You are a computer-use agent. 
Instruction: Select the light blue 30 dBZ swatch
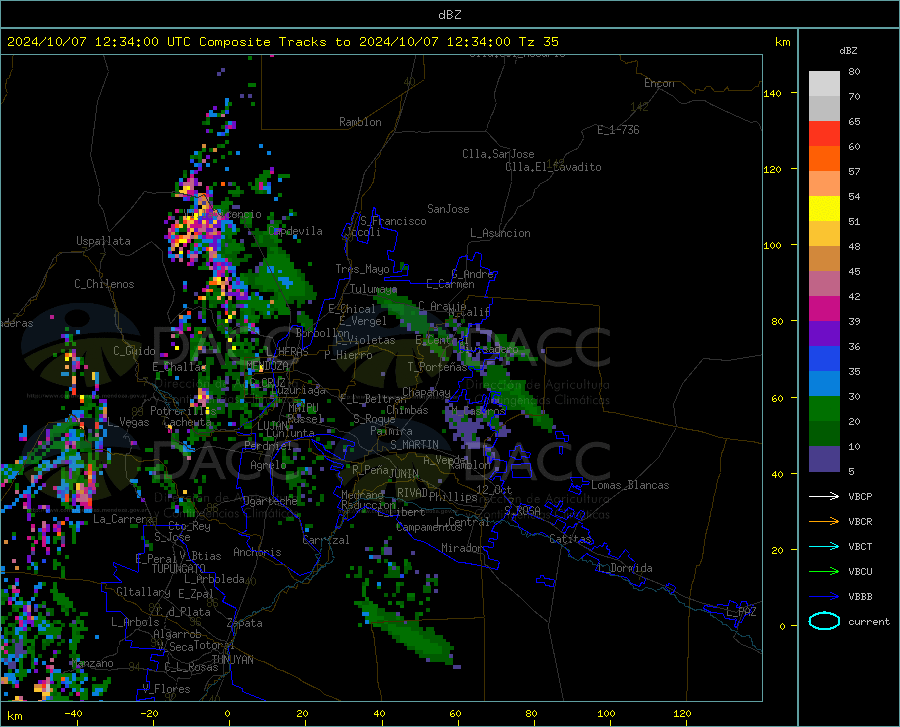(x=824, y=384)
